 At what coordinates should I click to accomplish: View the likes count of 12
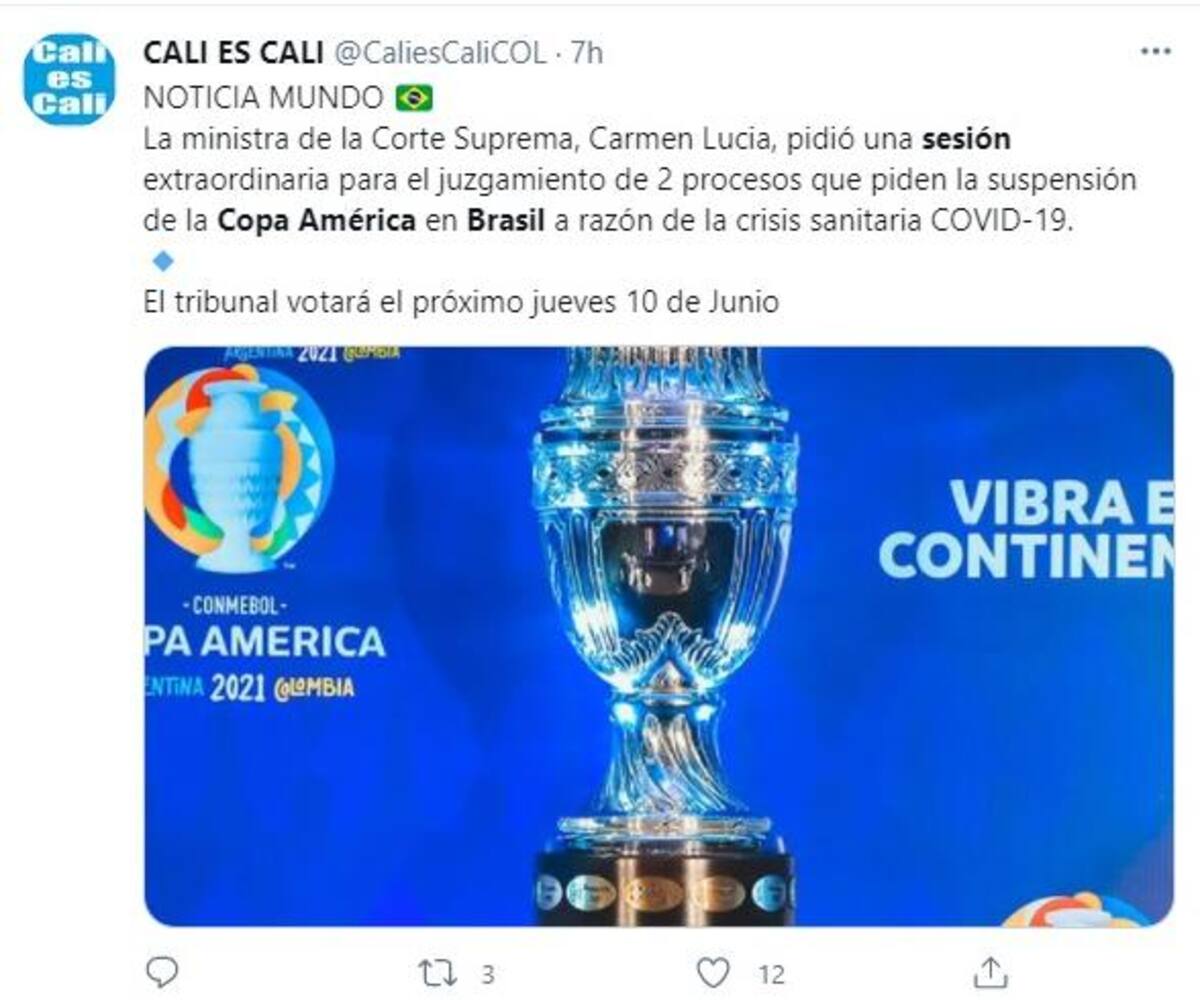pyautogui.click(x=771, y=973)
